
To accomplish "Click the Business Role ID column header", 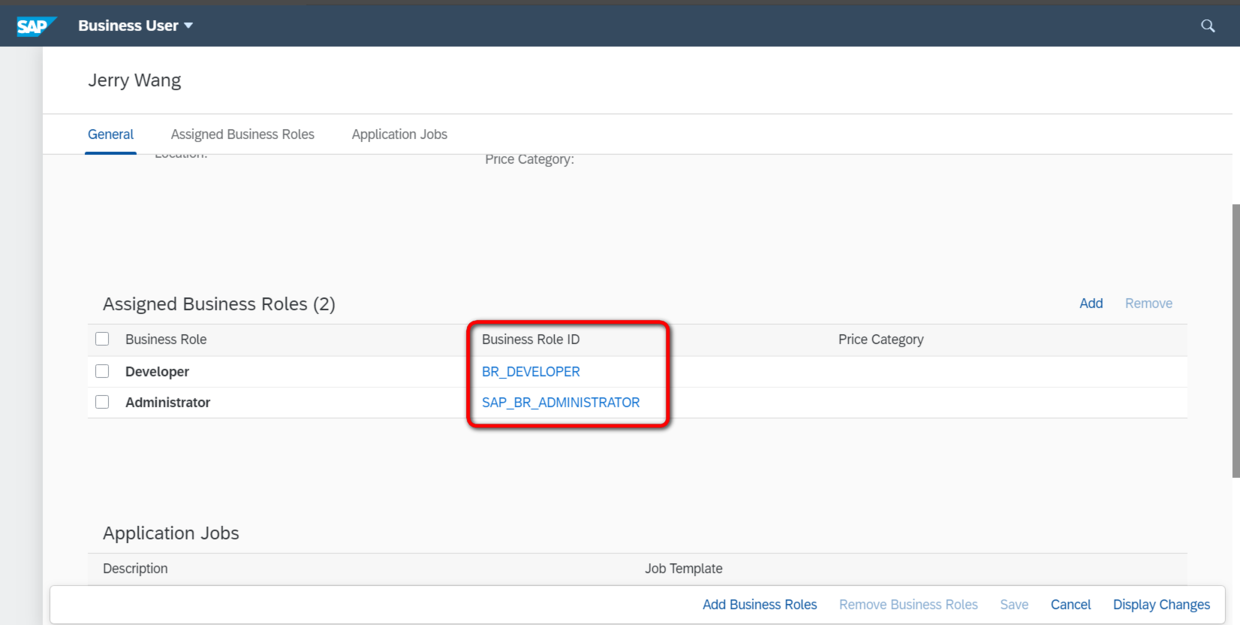I will click(x=531, y=339).
